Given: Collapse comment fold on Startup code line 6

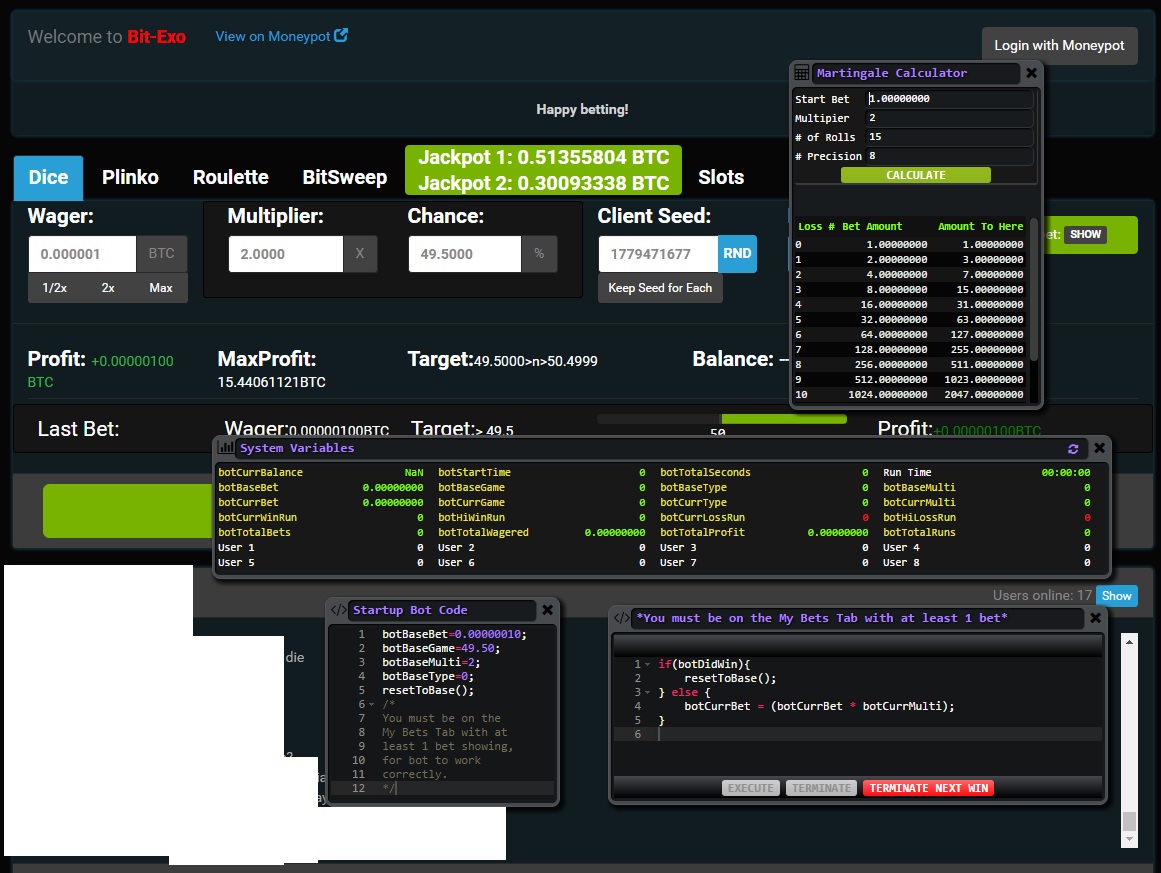Looking at the screenshot, I should pyautogui.click(x=372, y=704).
